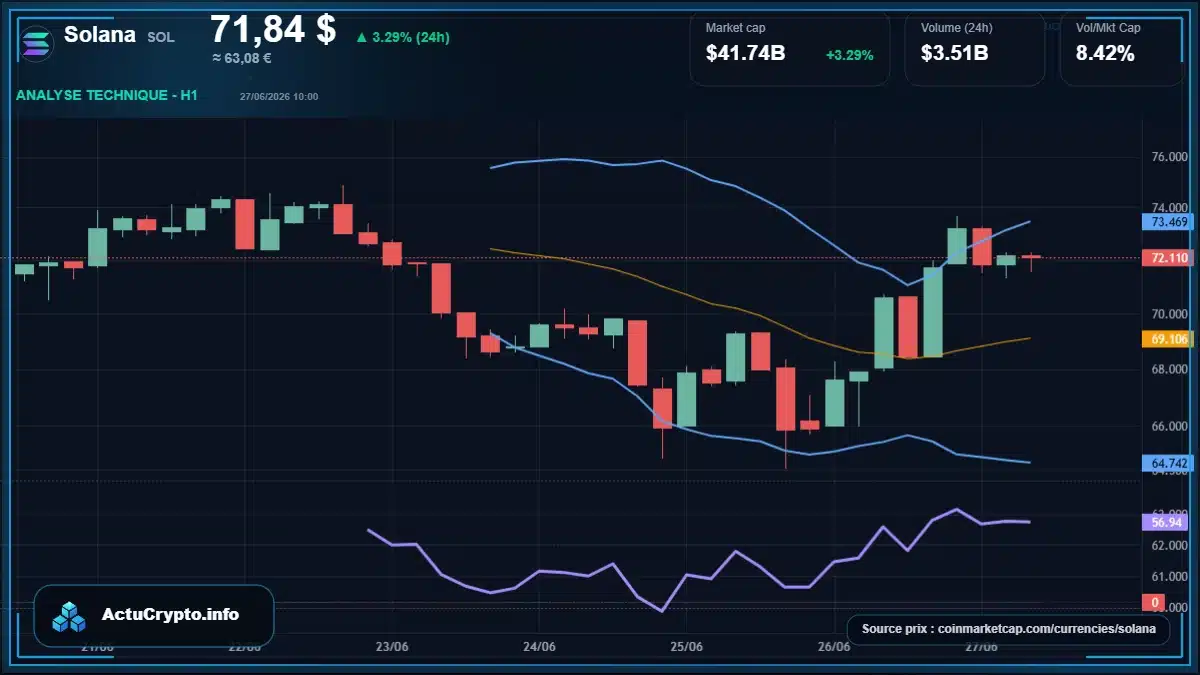This screenshot has width=1200, height=675.
Task: Click the 61.000 RSI axis label
Action: pyautogui.click(x=1169, y=577)
